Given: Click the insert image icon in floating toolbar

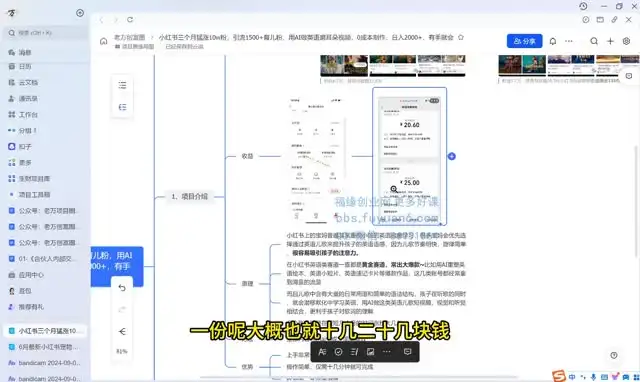Looking at the screenshot, I should click(371, 352).
